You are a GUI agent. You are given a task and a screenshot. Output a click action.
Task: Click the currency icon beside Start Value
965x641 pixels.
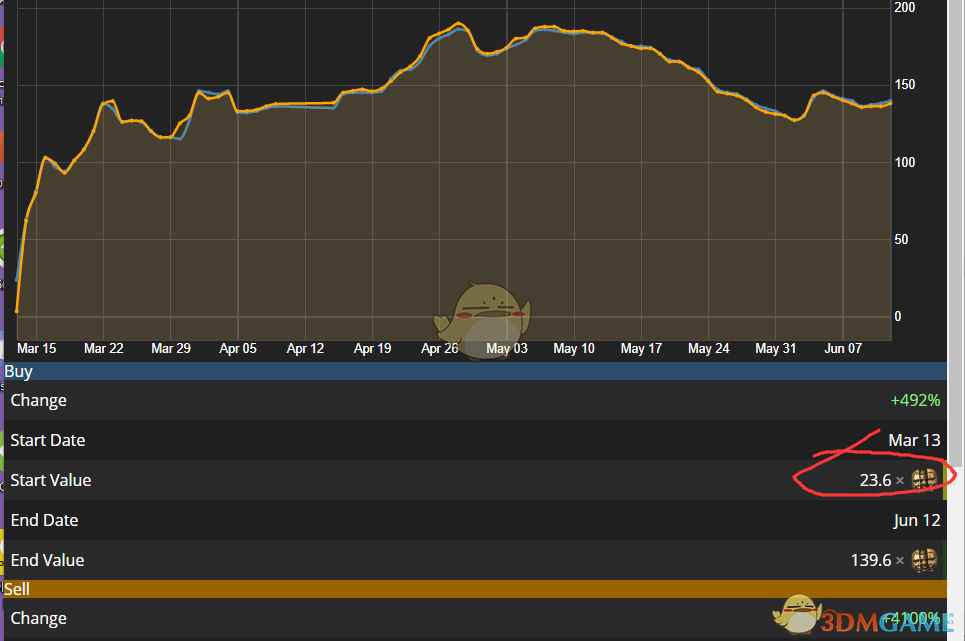pos(924,480)
